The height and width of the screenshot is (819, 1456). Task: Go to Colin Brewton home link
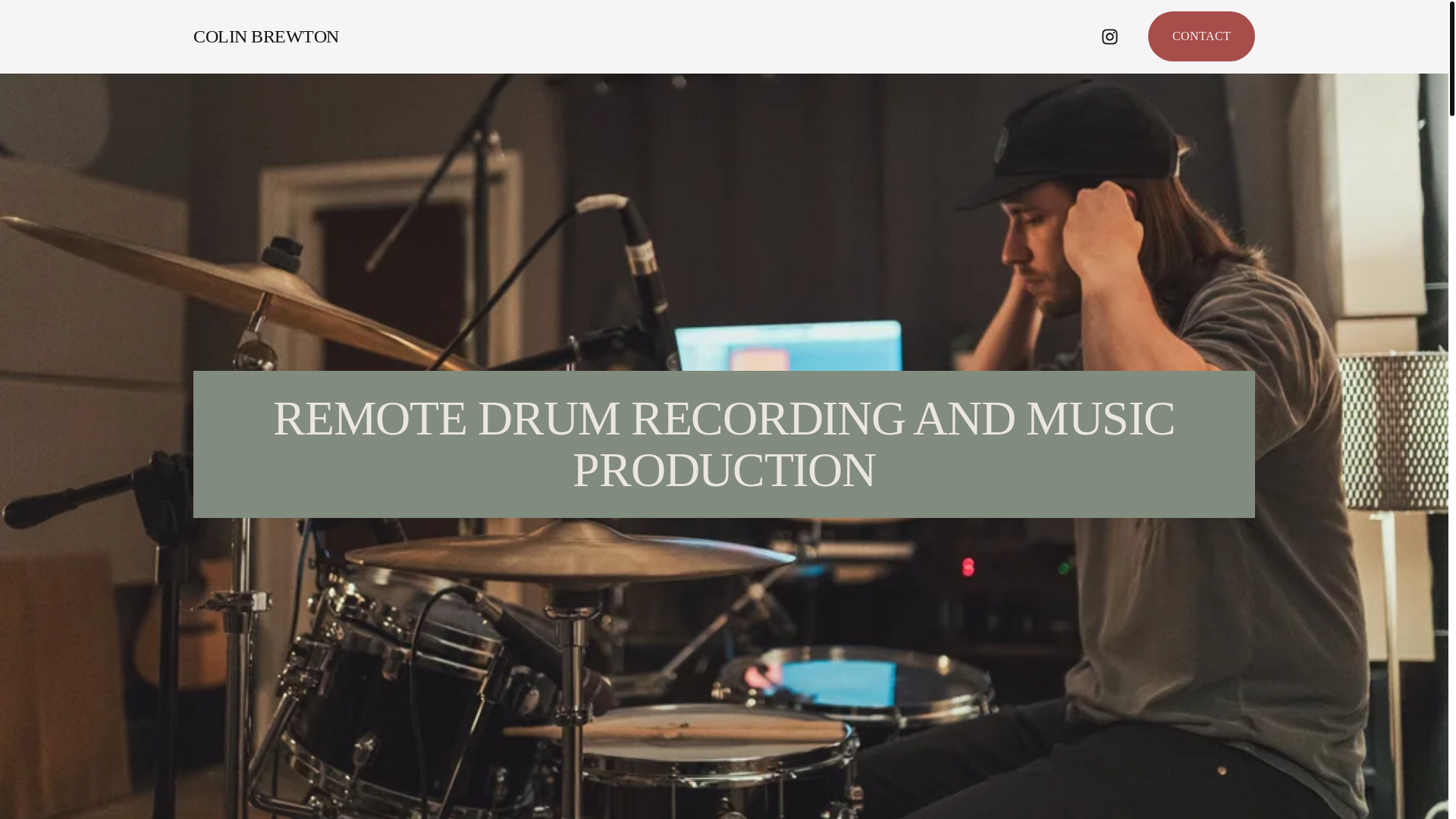tap(266, 36)
